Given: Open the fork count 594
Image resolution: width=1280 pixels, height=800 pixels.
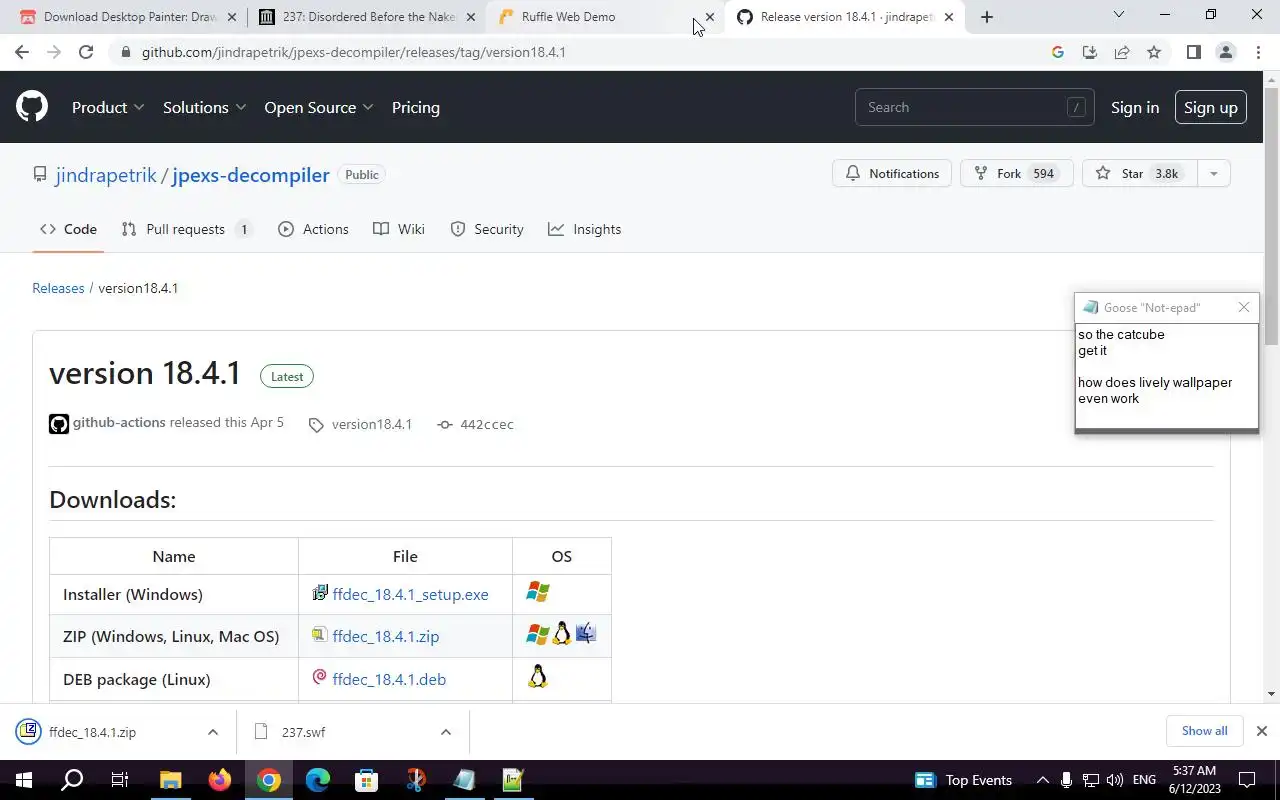Looking at the screenshot, I should pos(1044,173).
